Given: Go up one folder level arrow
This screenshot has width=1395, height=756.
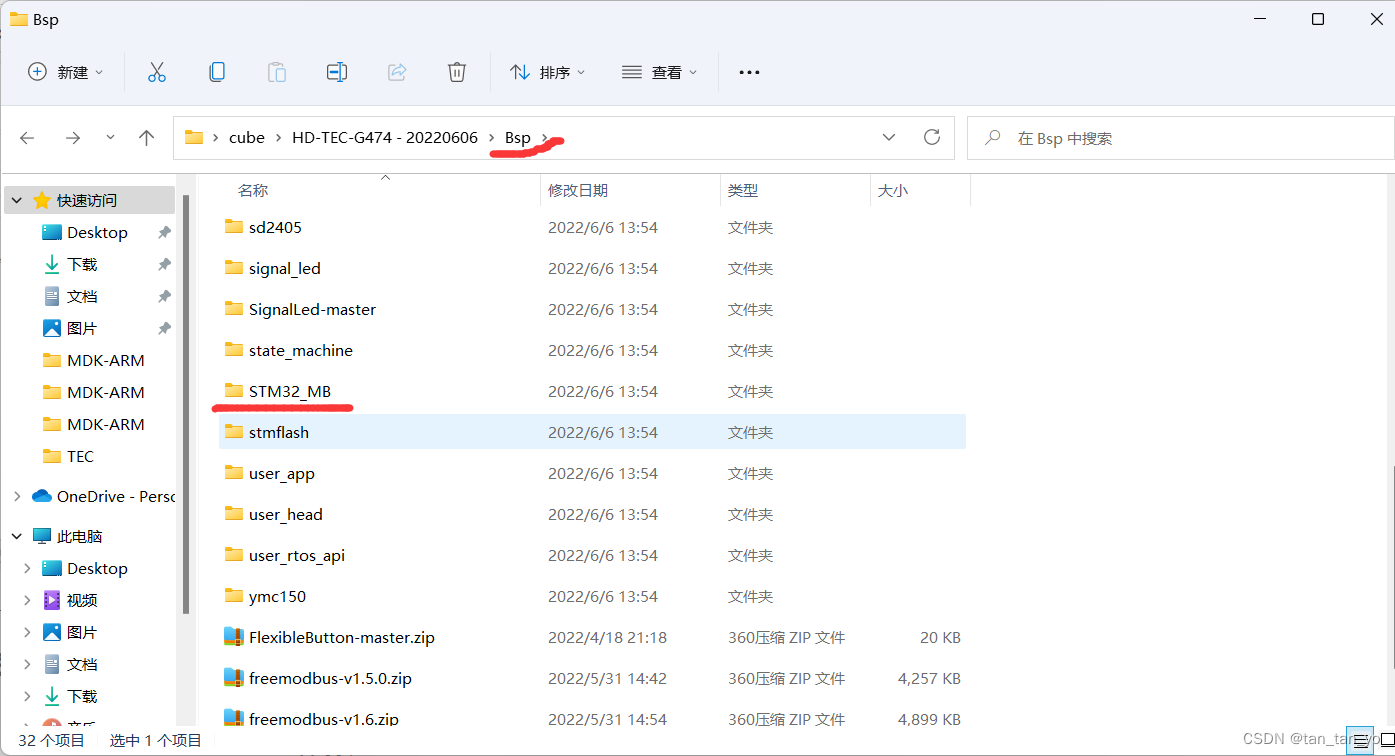Looking at the screenshot, I should [146, 138].
